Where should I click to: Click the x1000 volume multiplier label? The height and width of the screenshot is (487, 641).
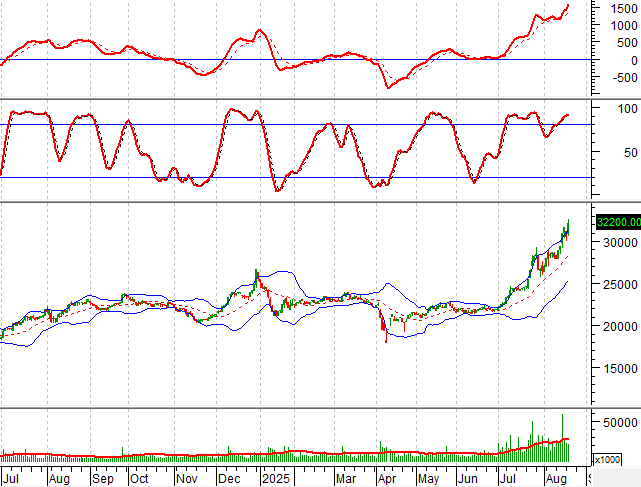click(x=607, y=460)
